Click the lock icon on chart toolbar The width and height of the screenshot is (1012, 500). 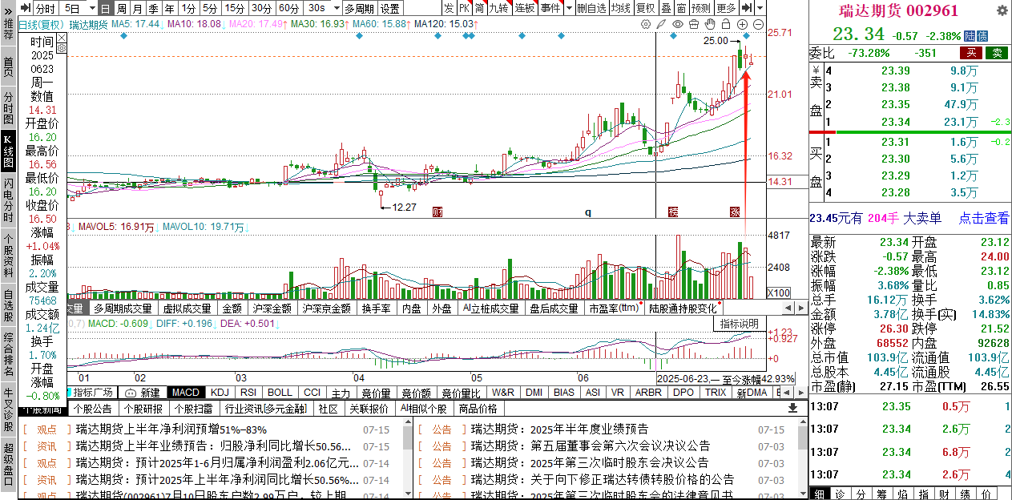pos(726,24)
